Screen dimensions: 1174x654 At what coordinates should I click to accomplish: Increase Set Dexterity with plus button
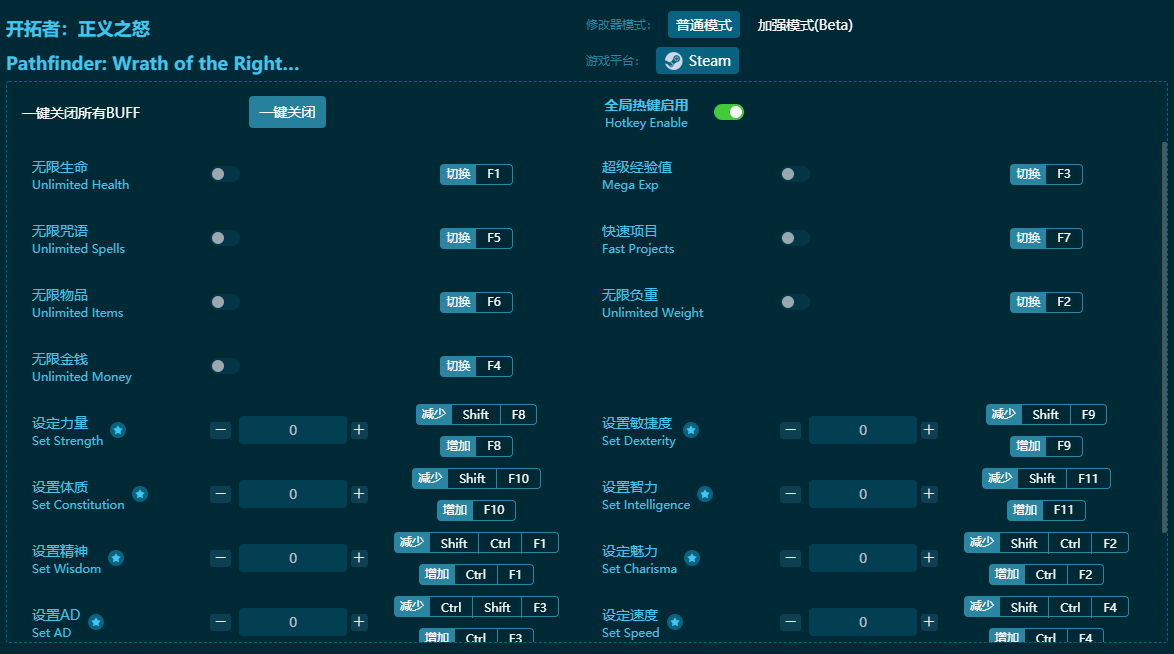[929, 430]
